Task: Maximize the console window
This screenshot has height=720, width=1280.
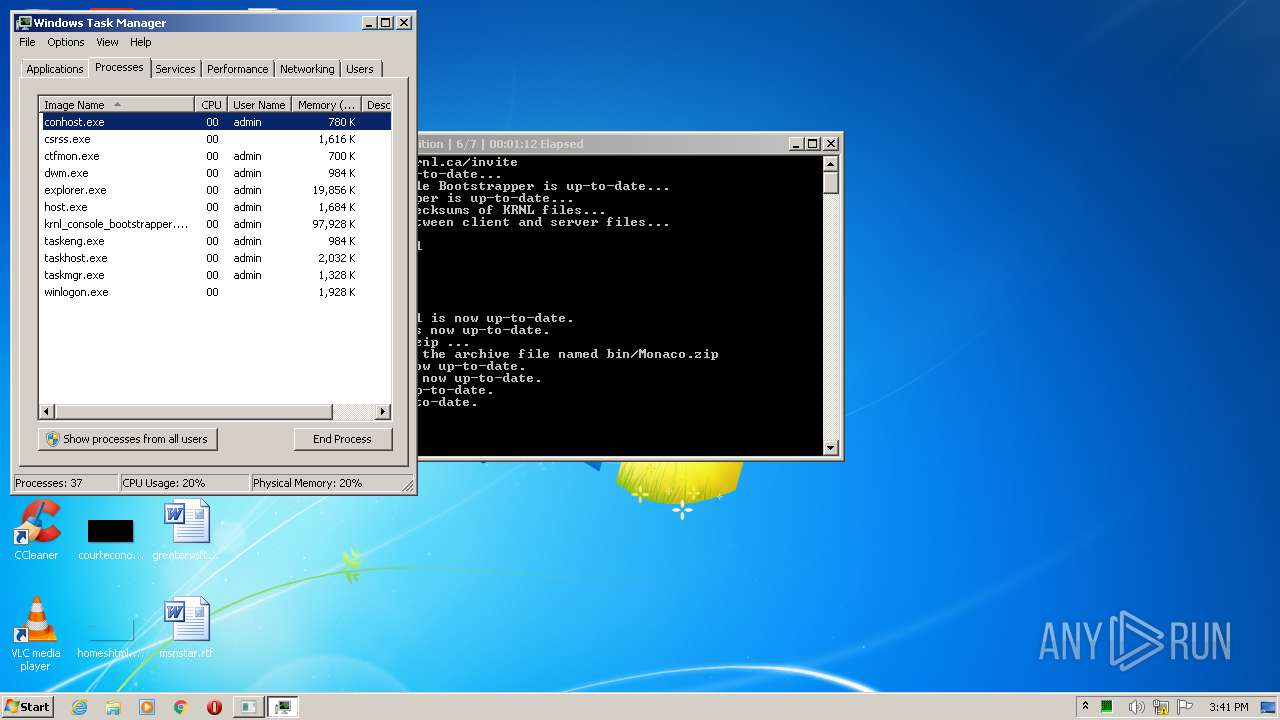Action: [x=812, y=144]
